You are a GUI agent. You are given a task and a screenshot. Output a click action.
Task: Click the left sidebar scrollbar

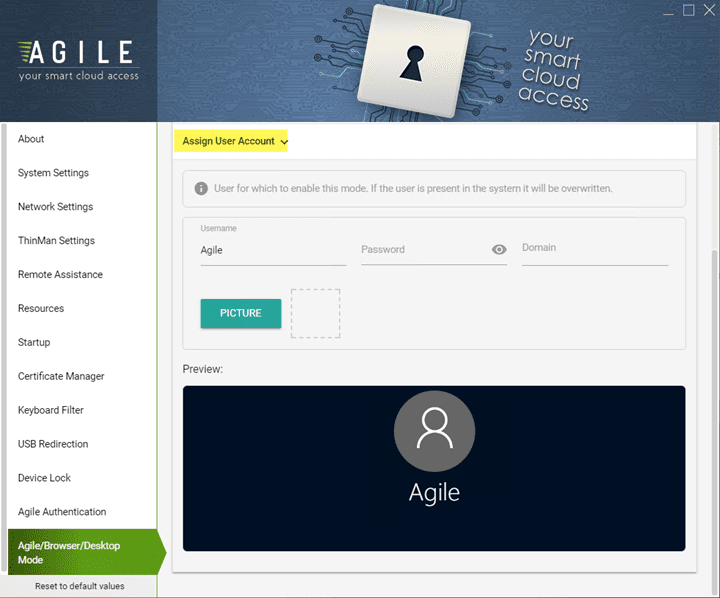pos(4,347)
